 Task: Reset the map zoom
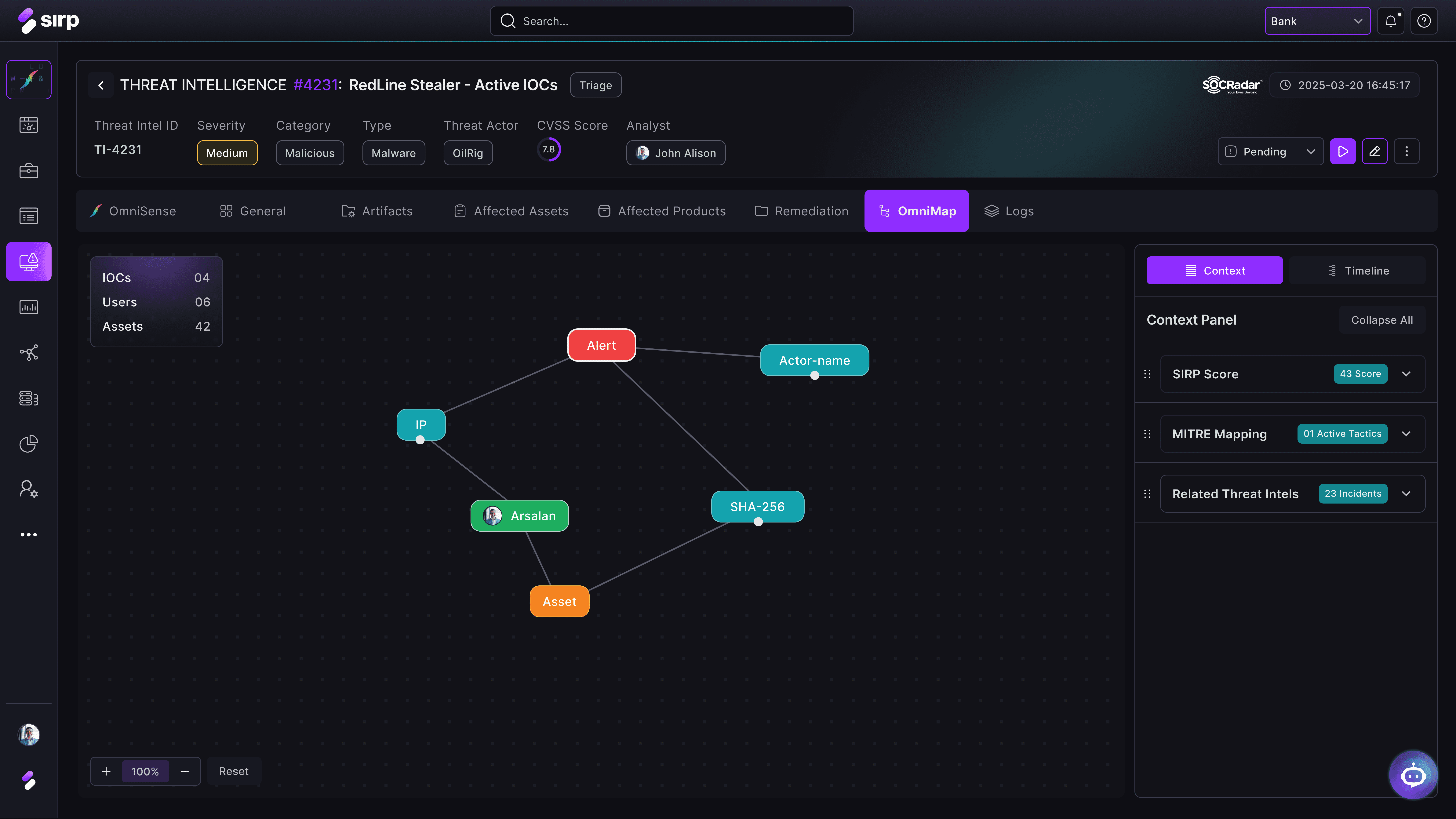tap(233, 771)
